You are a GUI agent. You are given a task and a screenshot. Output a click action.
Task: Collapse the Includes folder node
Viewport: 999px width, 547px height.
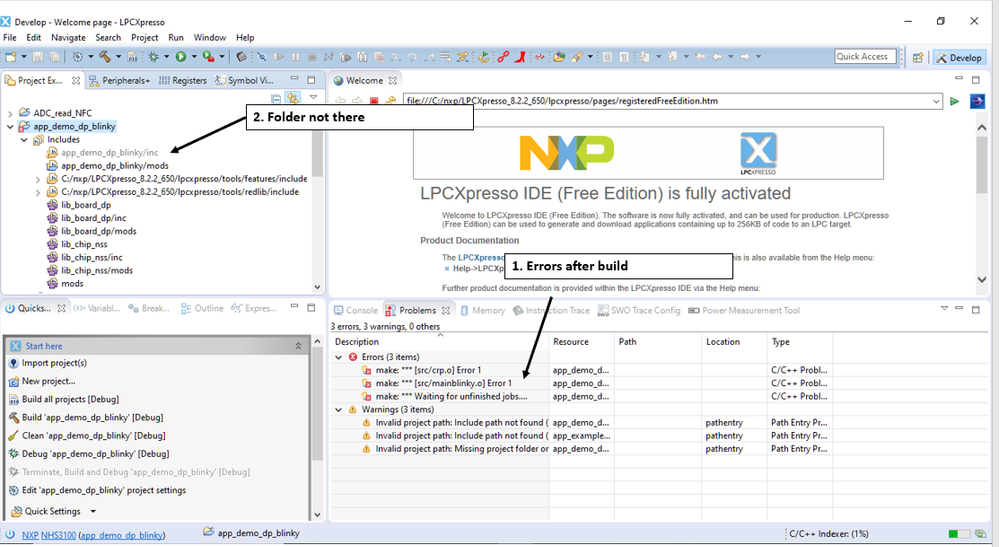(x=24, y=140)
